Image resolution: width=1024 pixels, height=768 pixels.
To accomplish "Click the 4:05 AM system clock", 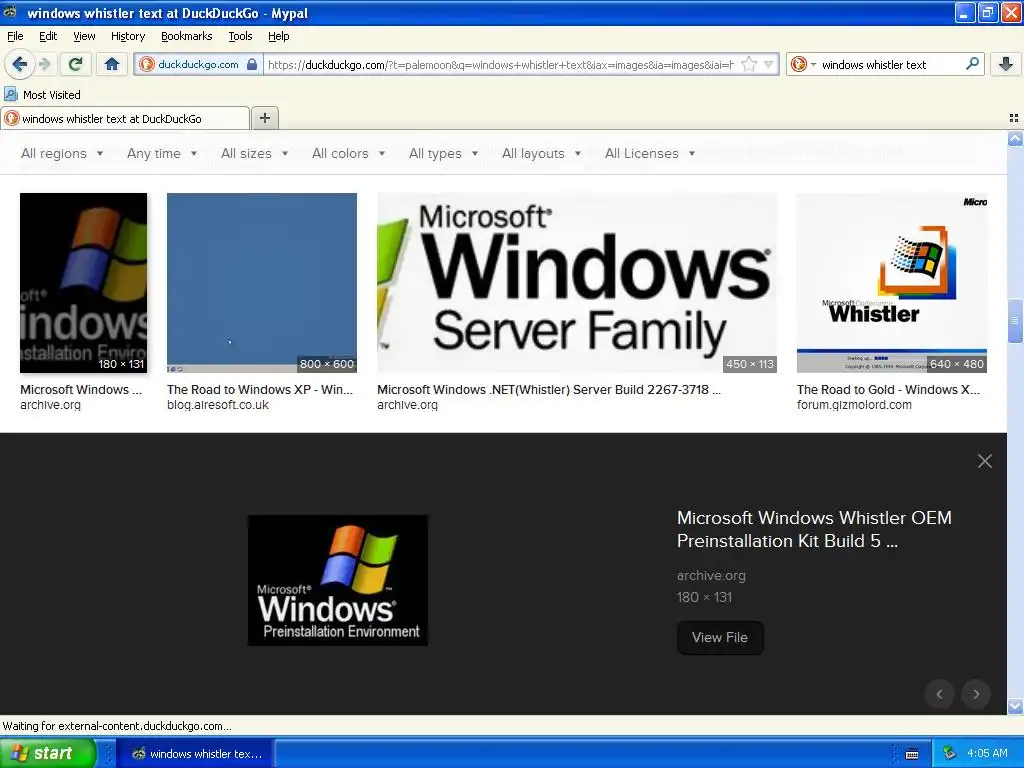I will (x=987, y=753).
